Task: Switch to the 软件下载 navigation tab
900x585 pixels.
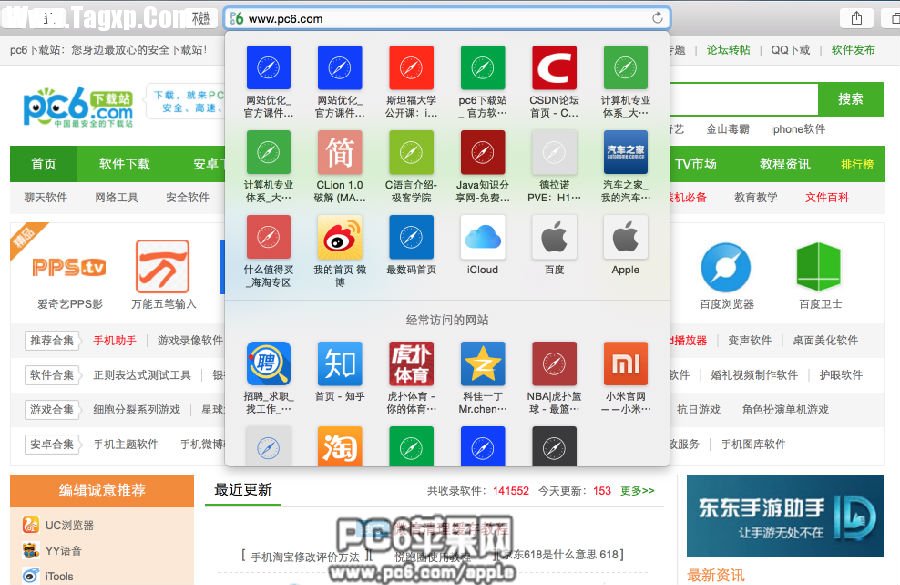Action: point(124,164)
